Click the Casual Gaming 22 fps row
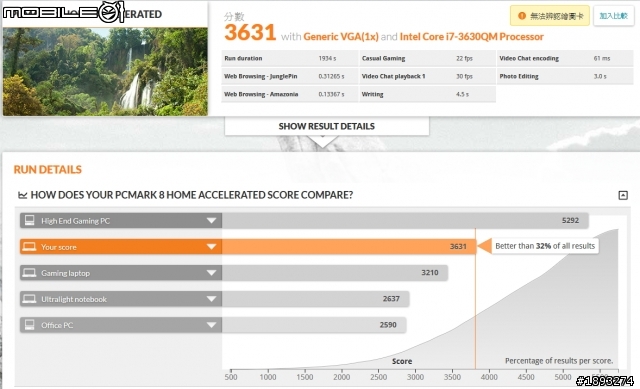The image size is (640, 389). coord(427,58)
